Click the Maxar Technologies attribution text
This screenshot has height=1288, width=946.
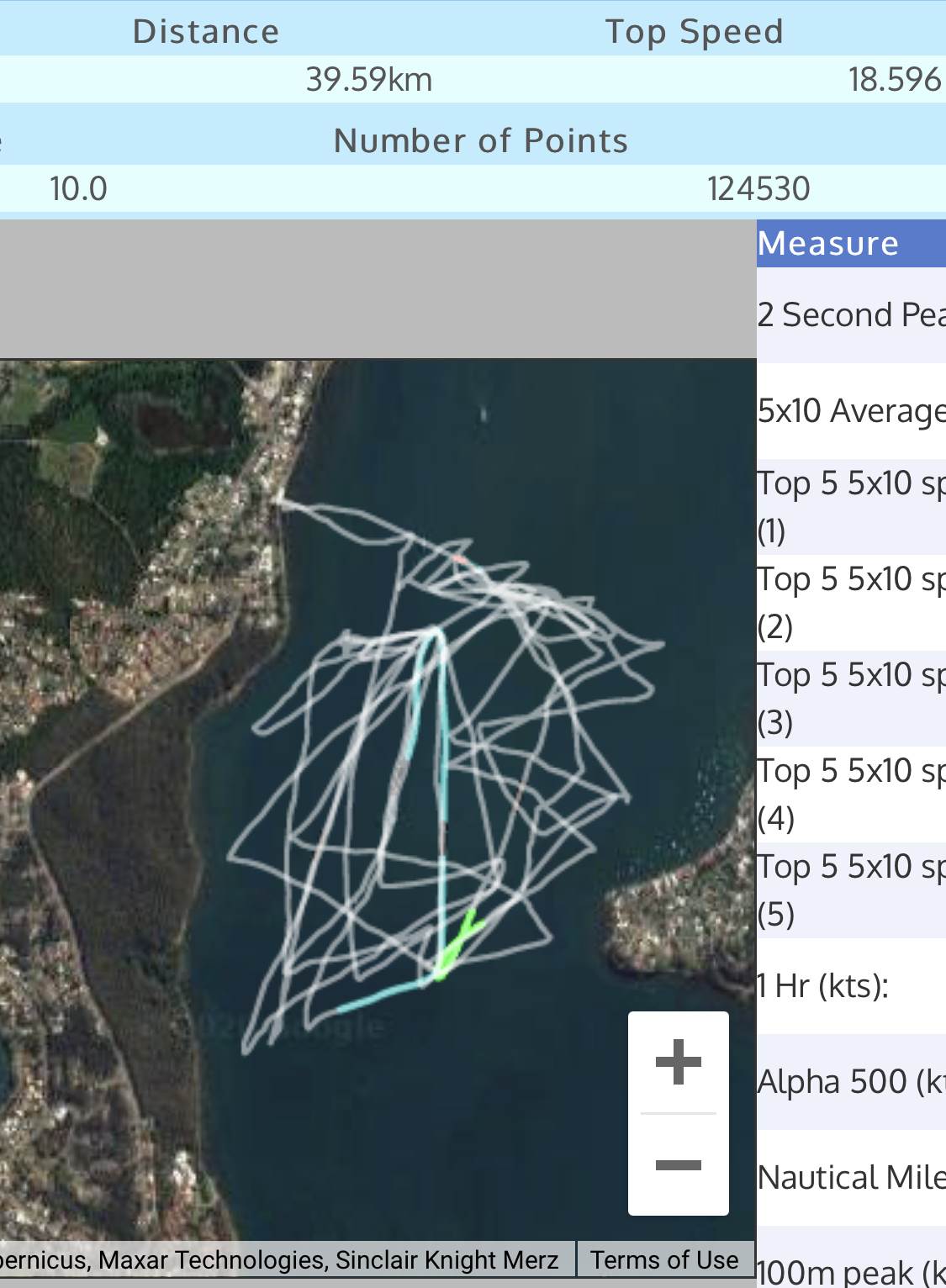click(x=210, y=1259)
